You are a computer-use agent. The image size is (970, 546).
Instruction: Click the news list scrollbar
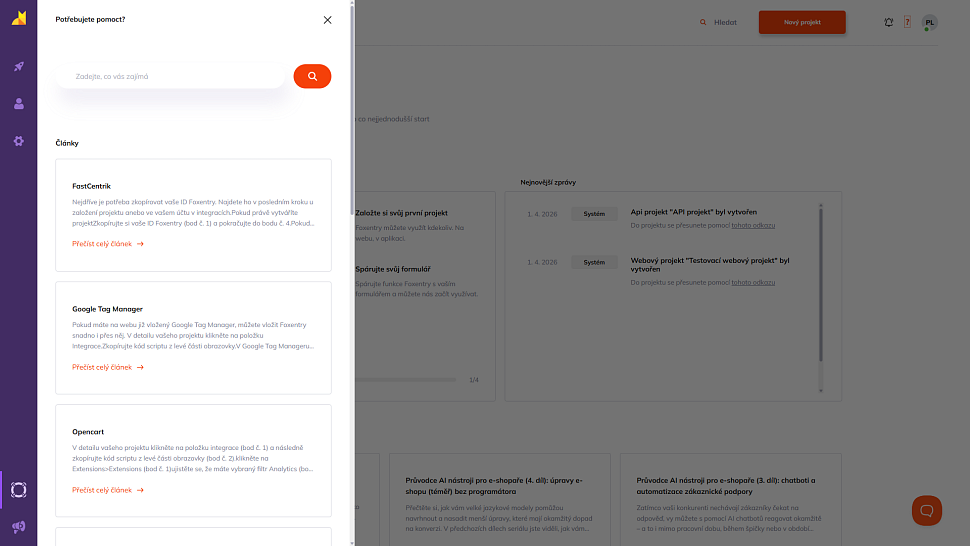821,284
